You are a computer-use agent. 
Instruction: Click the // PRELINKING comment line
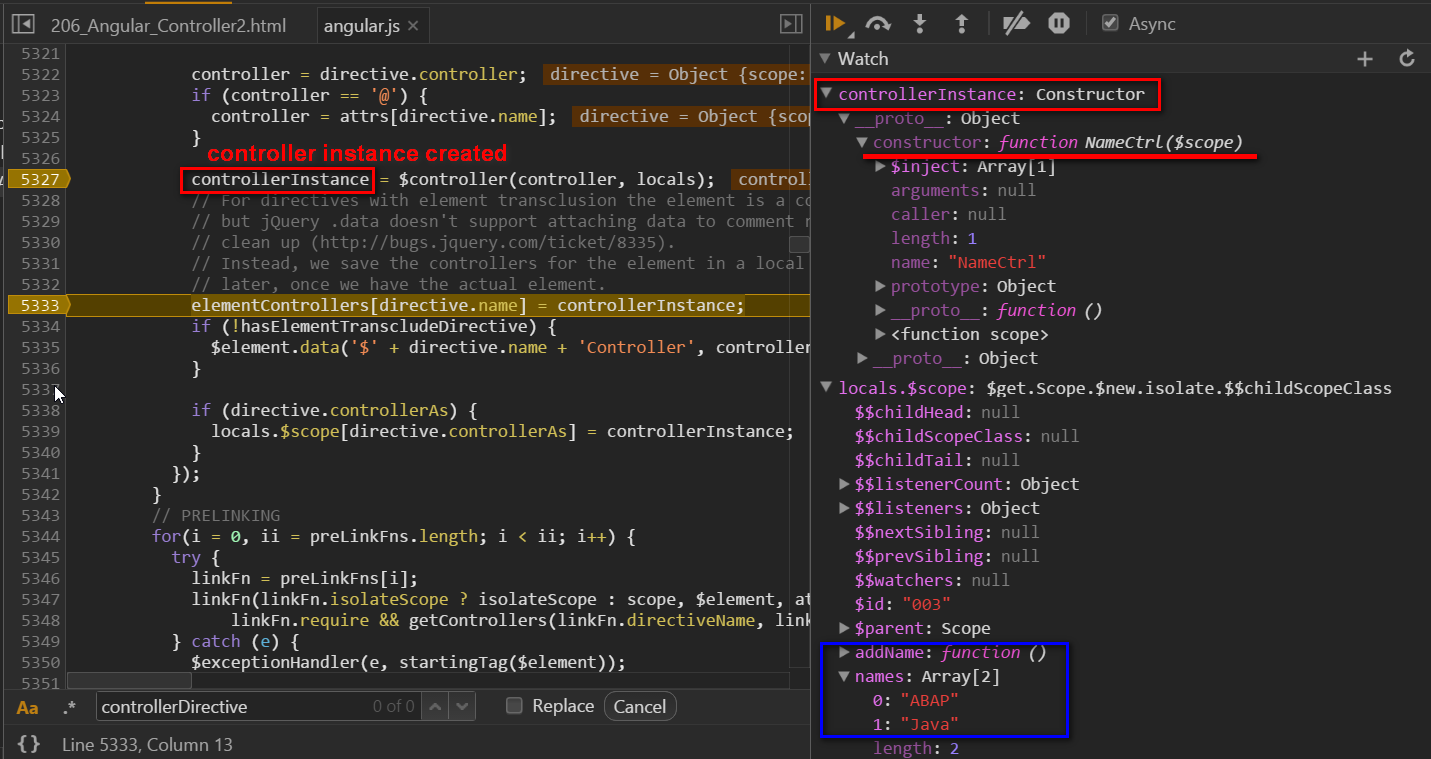click(x=216, y=515)
